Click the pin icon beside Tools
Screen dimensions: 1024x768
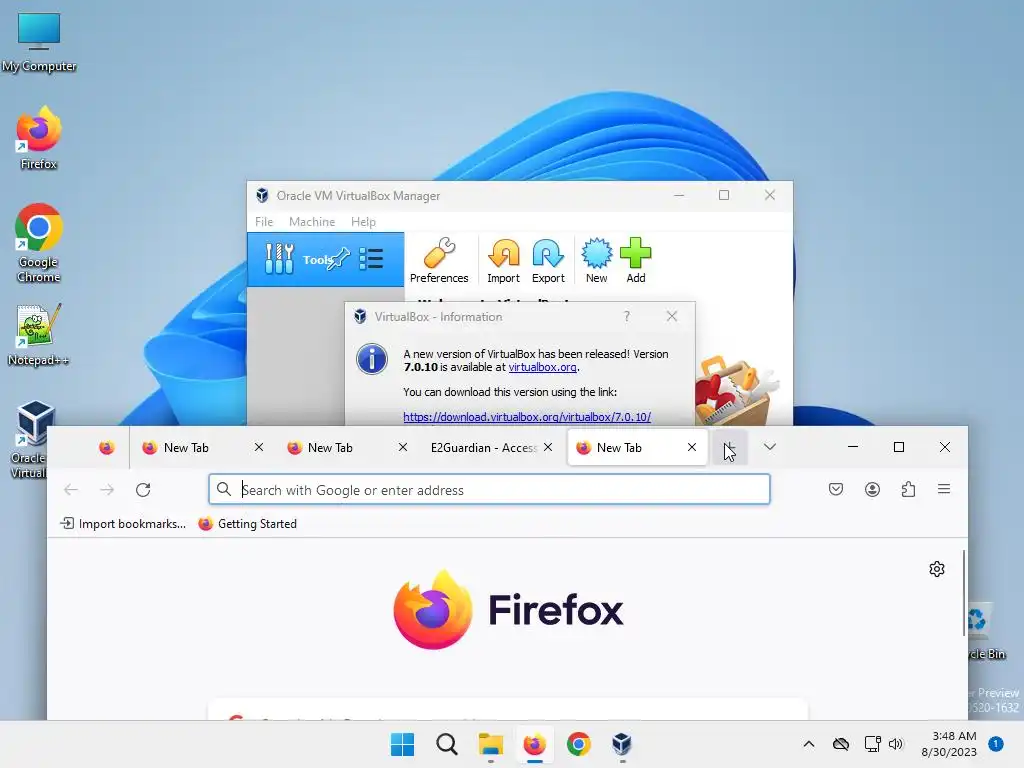pos(340,259)
